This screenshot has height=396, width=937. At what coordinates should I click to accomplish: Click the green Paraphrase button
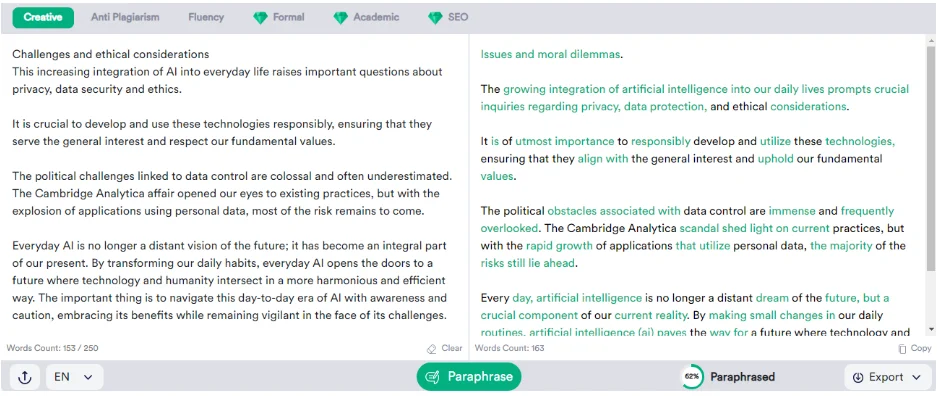pyautogui.click(x=468, y=377)
